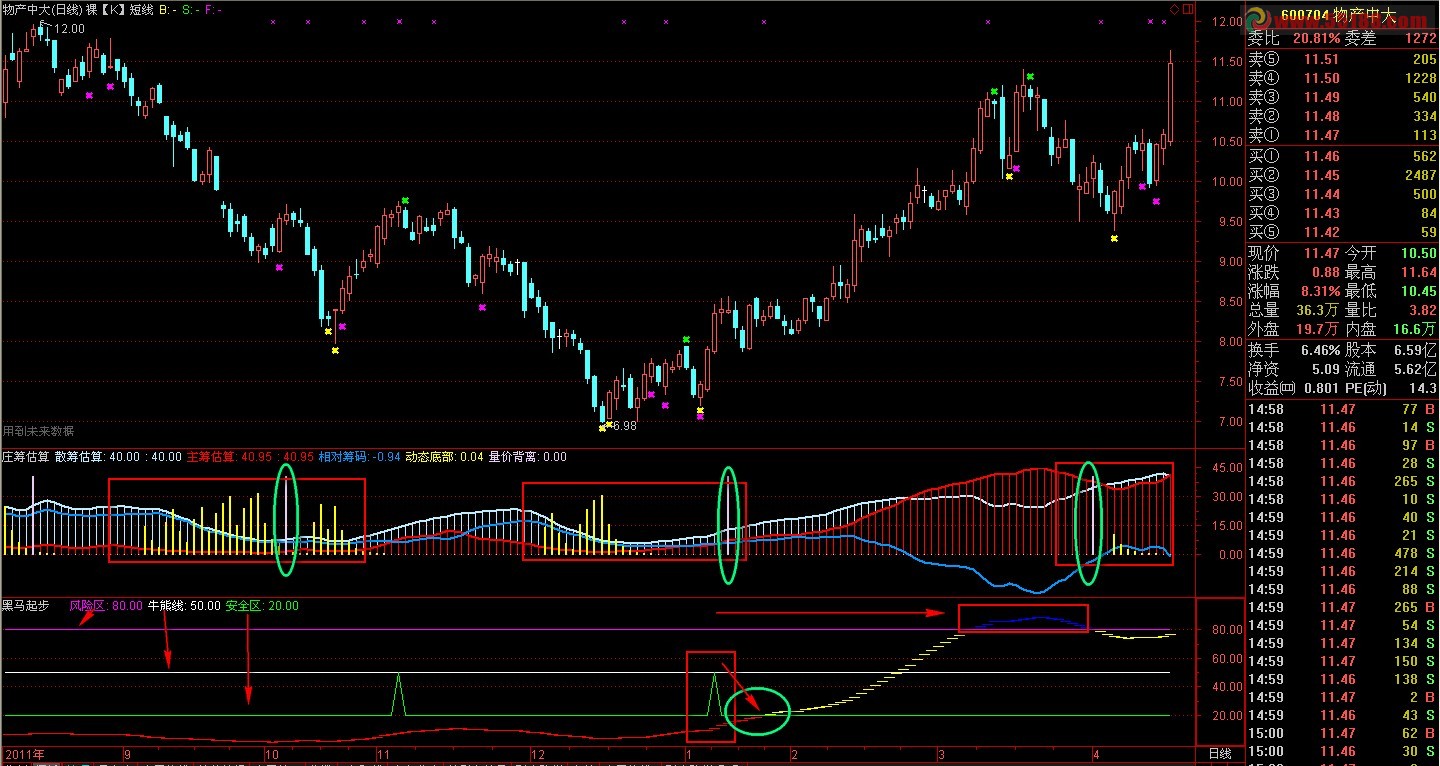
Task: Click the tick row with volume 478 S
Action: [x=1342, y=553]
